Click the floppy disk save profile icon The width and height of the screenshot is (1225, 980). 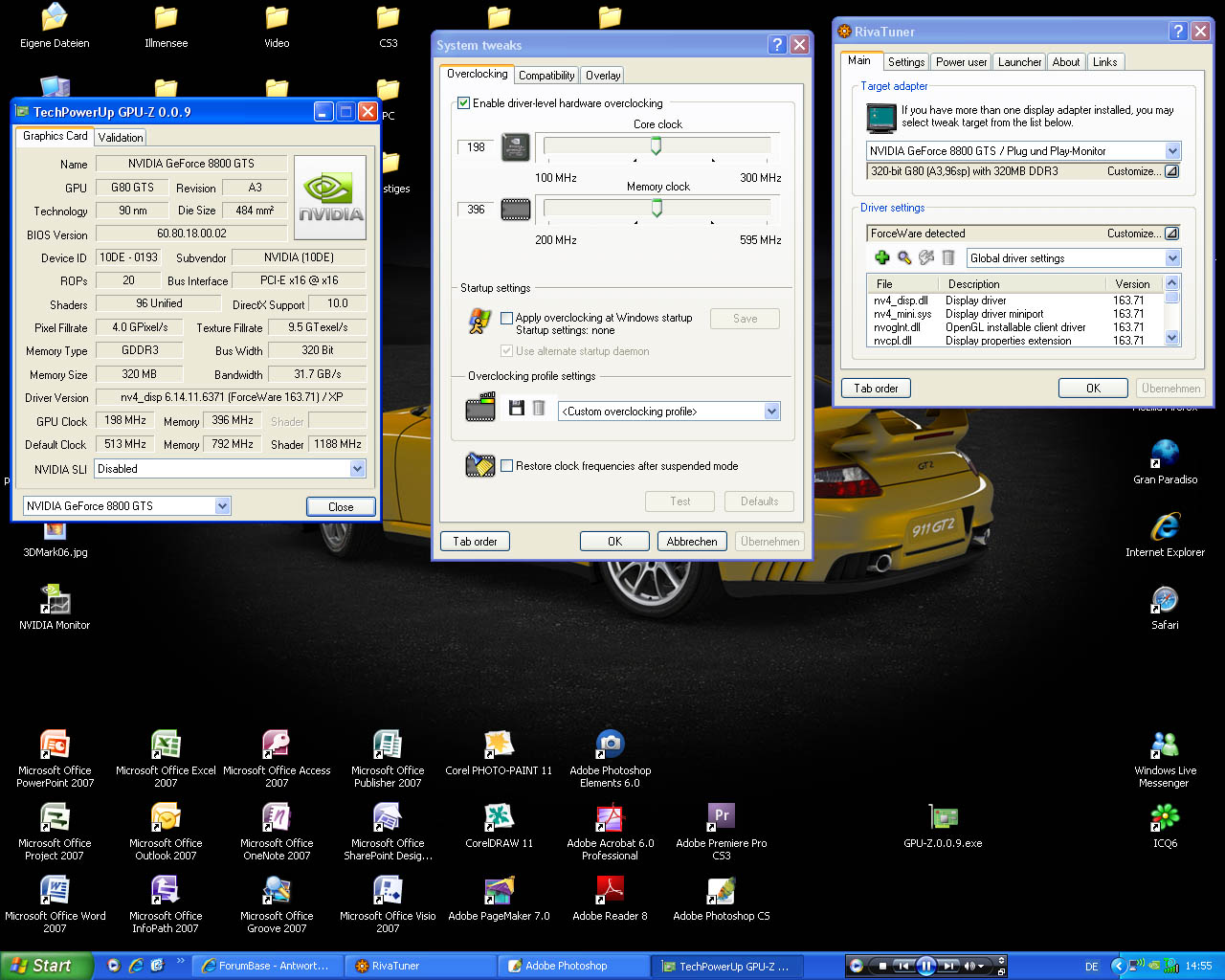(517, 409)
